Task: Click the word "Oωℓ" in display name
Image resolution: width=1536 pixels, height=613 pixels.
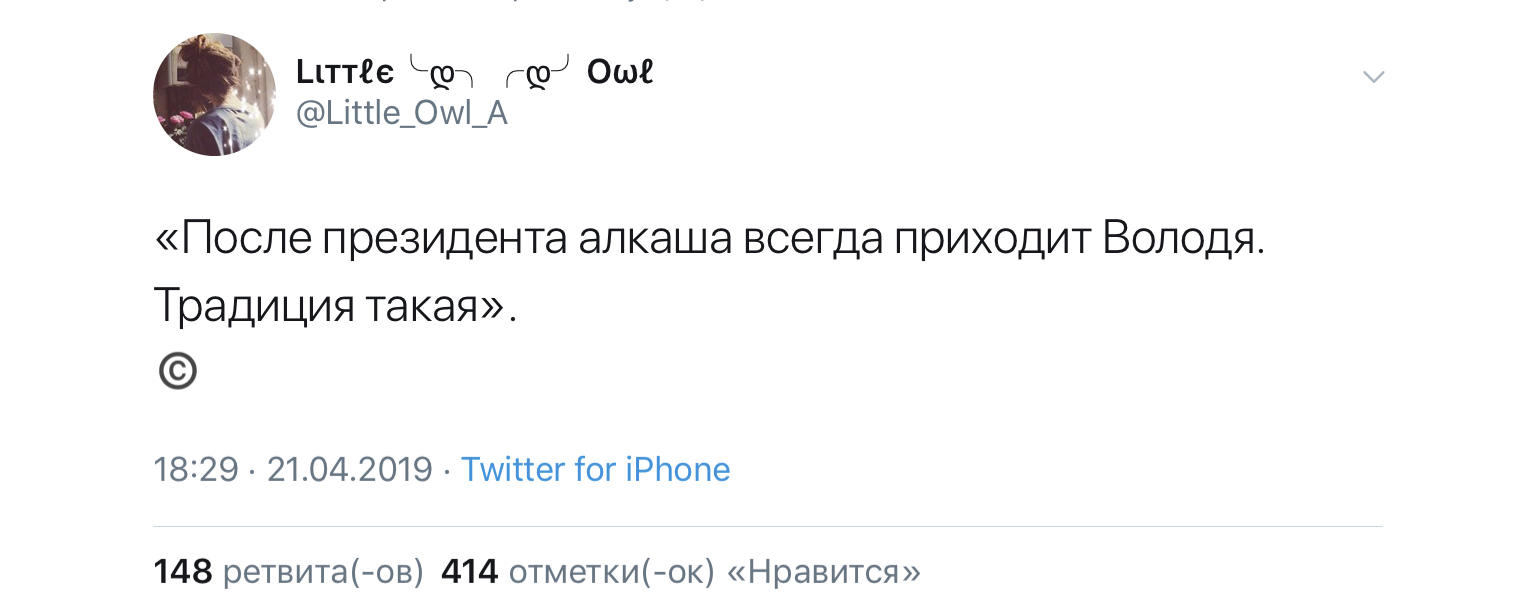Action: 620,73
